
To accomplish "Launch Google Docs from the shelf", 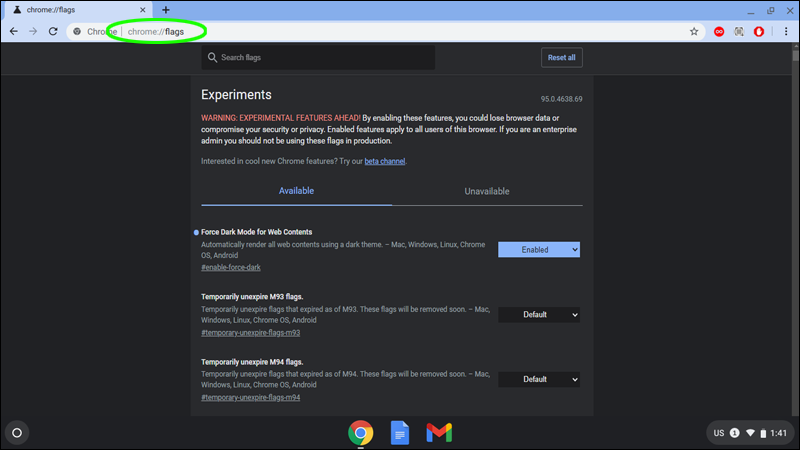I will [400, 433].
